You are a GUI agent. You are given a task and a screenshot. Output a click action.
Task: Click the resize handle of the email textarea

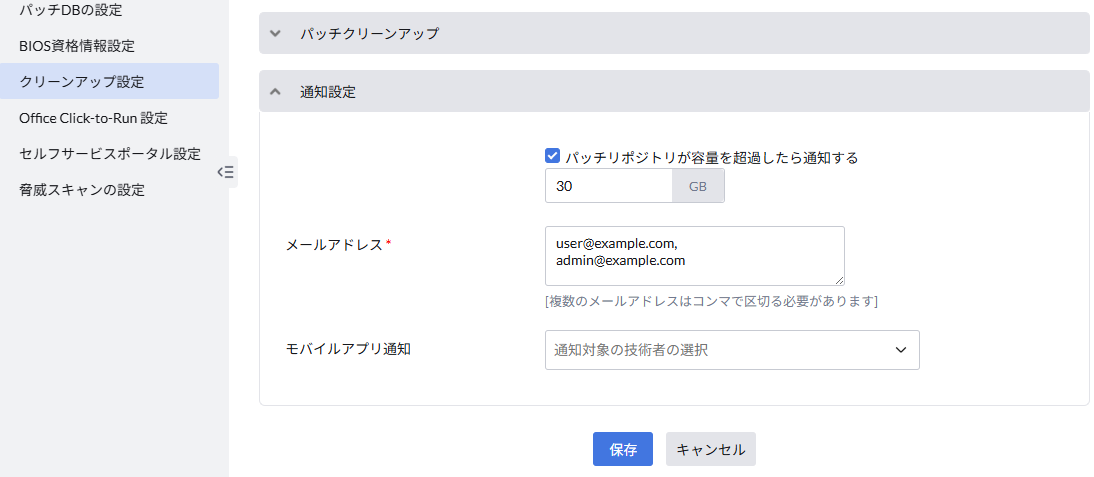(x=839, y=280)
